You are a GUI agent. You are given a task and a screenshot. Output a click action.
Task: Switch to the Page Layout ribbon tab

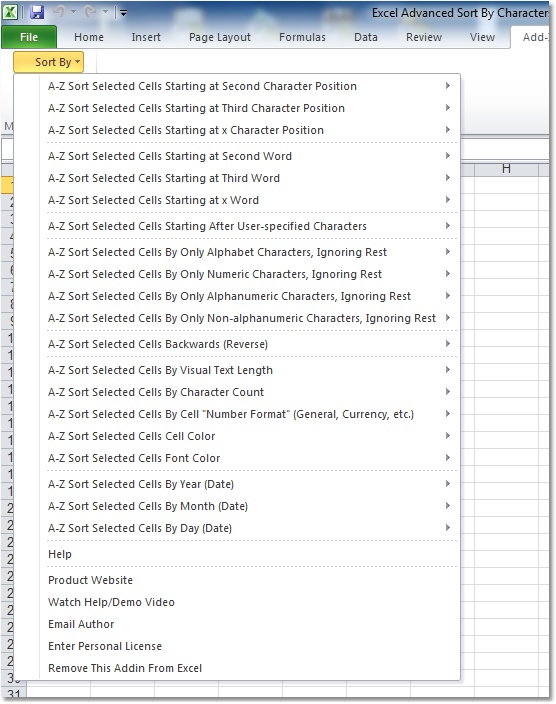220,37
